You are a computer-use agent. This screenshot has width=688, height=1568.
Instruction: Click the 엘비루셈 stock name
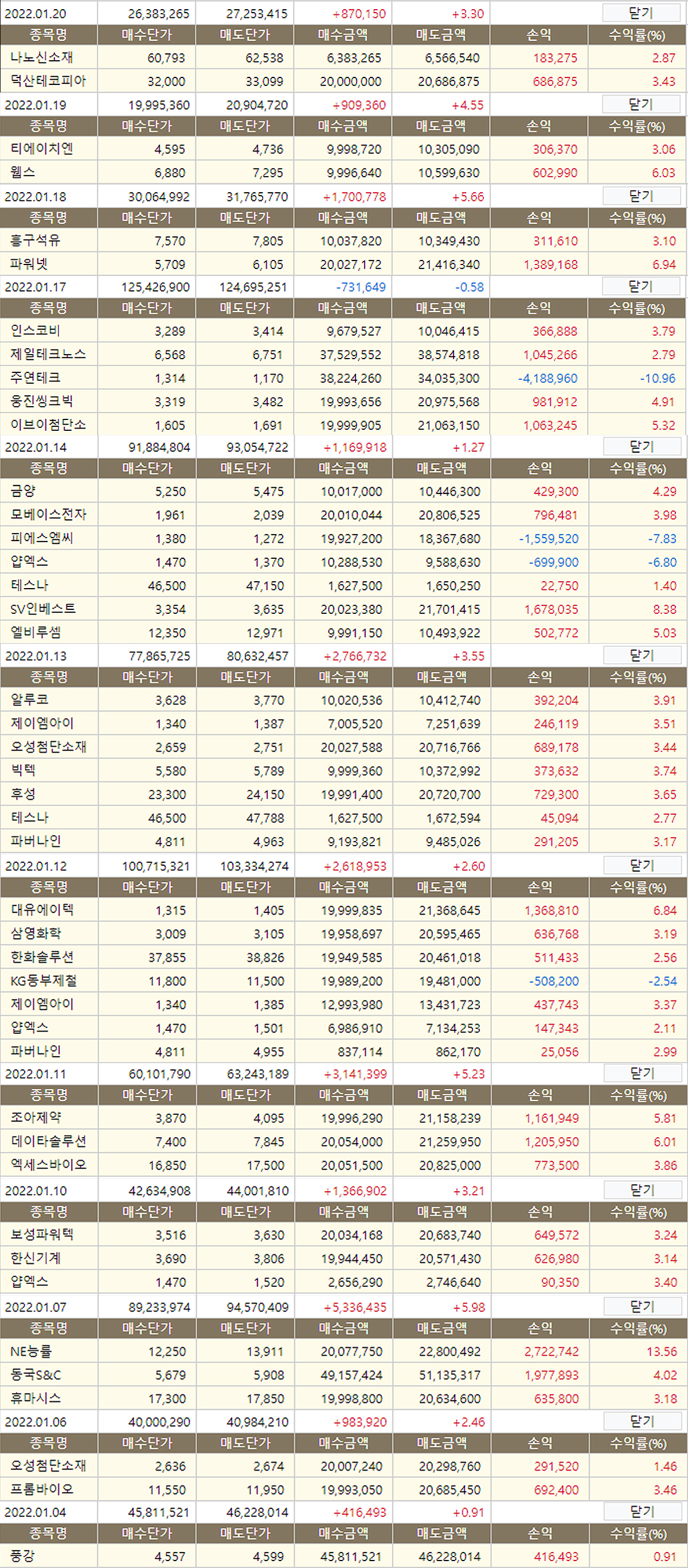click(36, 632)
